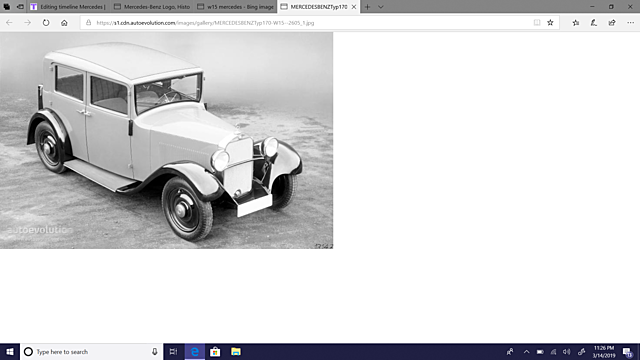
Task: Activate Cortana microphone voice search
Action: 155,352
